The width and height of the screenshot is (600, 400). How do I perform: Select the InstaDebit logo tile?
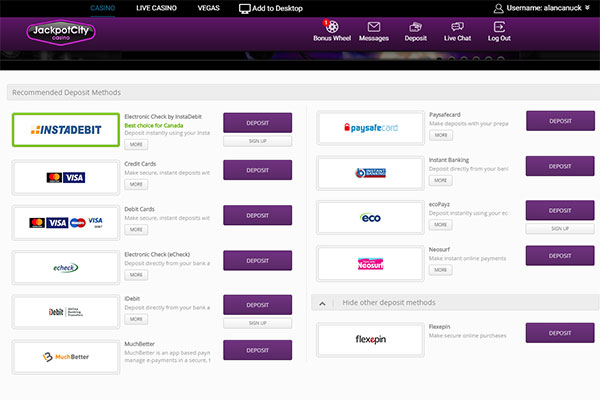66,130
